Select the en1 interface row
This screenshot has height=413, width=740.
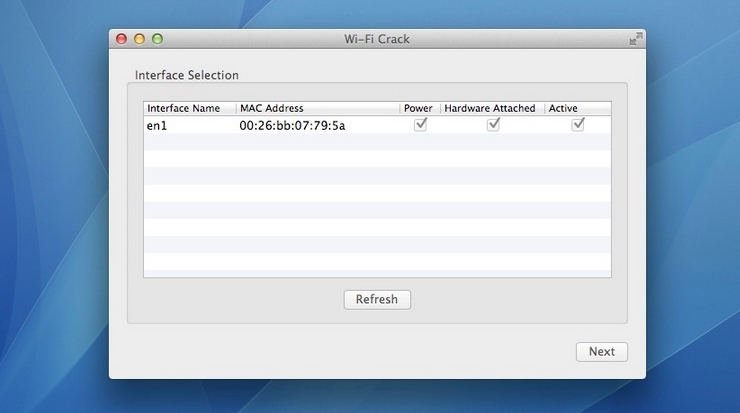(x=377, y=125)
